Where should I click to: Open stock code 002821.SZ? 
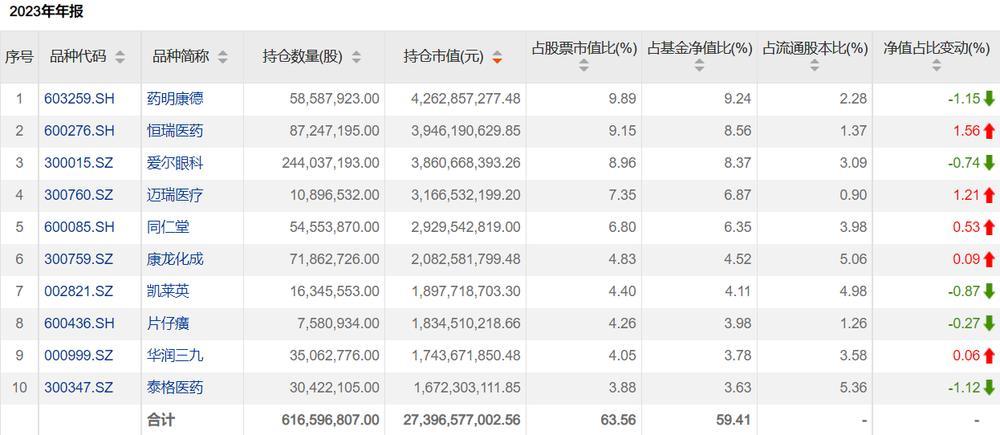pyautogui.click(x=78, y=291)
